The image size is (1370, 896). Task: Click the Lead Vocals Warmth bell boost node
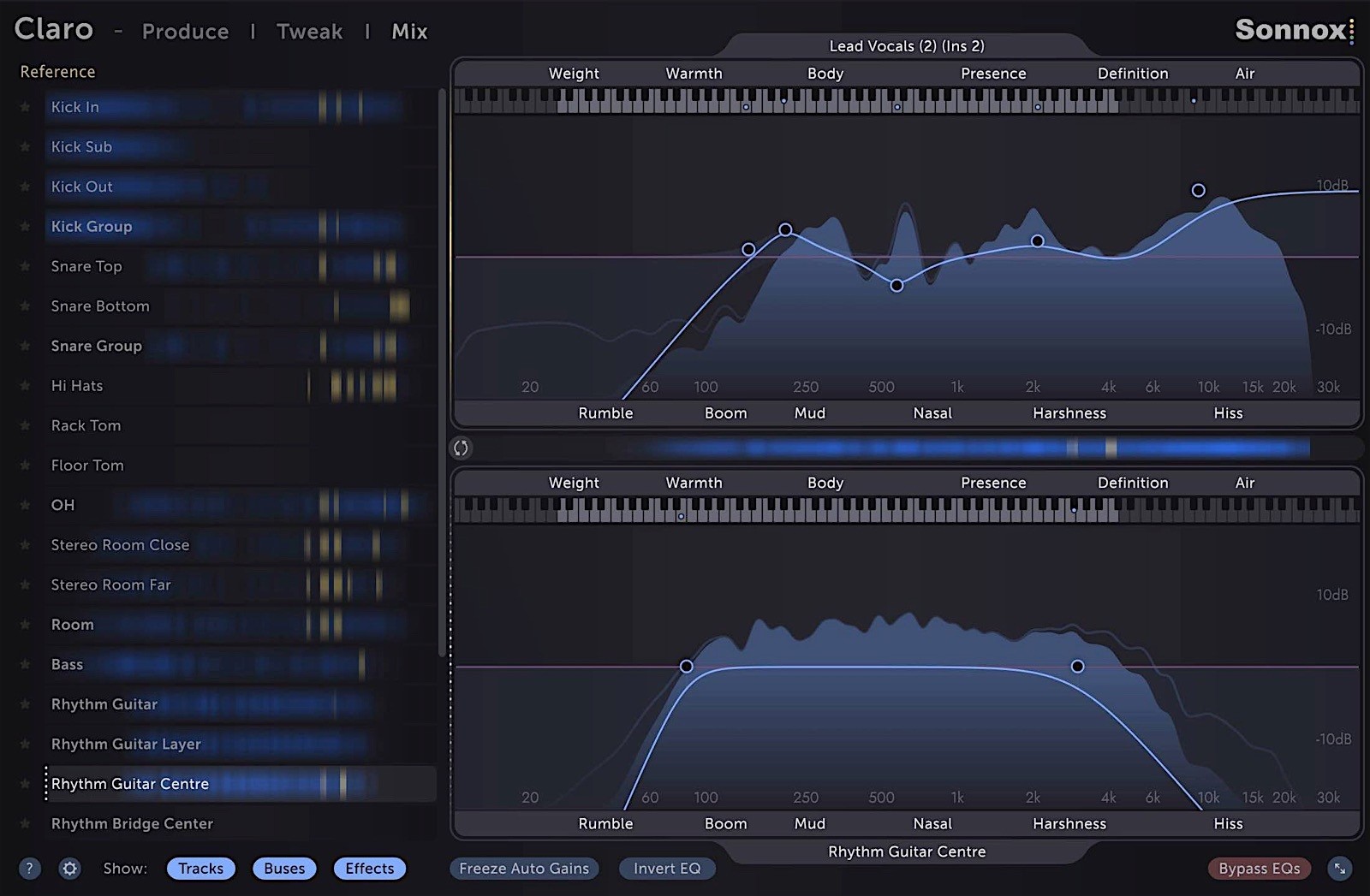pos(785,229)
